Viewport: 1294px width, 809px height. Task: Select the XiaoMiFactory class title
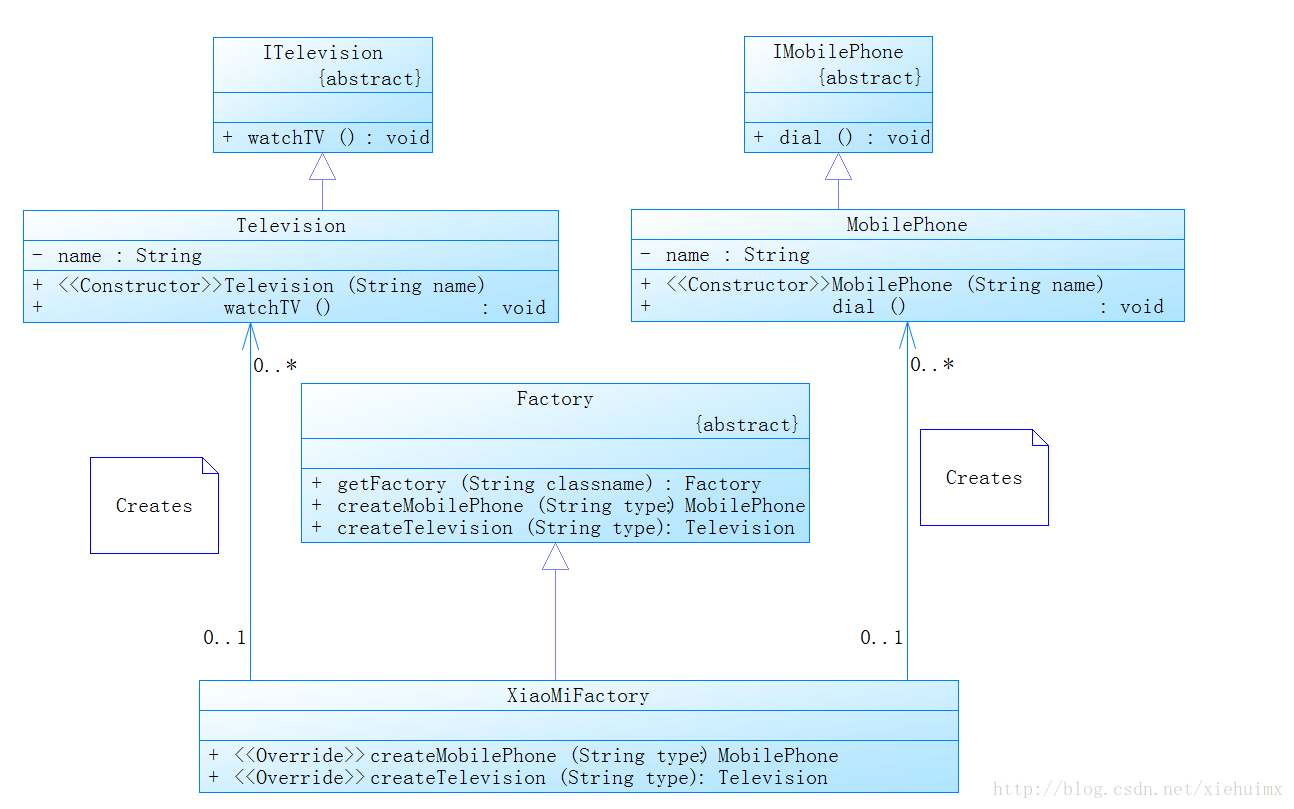tap(578, 696)
